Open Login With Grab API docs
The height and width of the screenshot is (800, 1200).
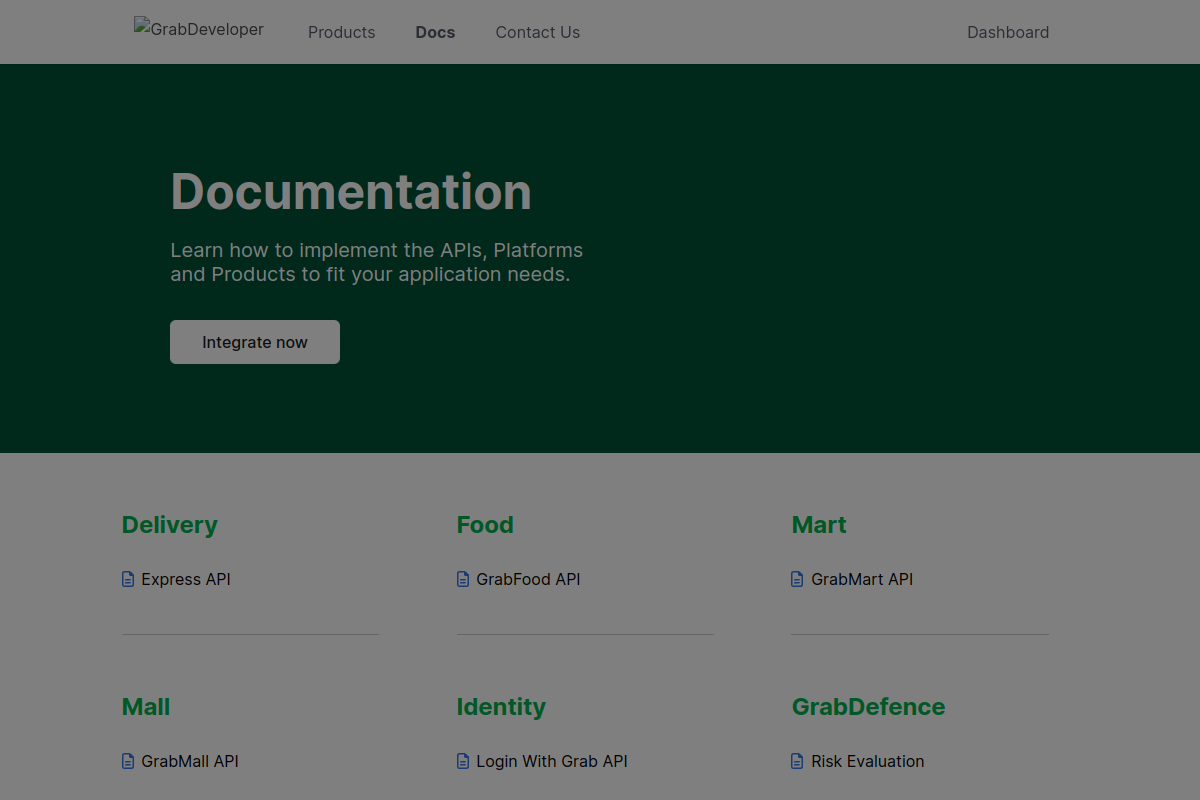552,761
